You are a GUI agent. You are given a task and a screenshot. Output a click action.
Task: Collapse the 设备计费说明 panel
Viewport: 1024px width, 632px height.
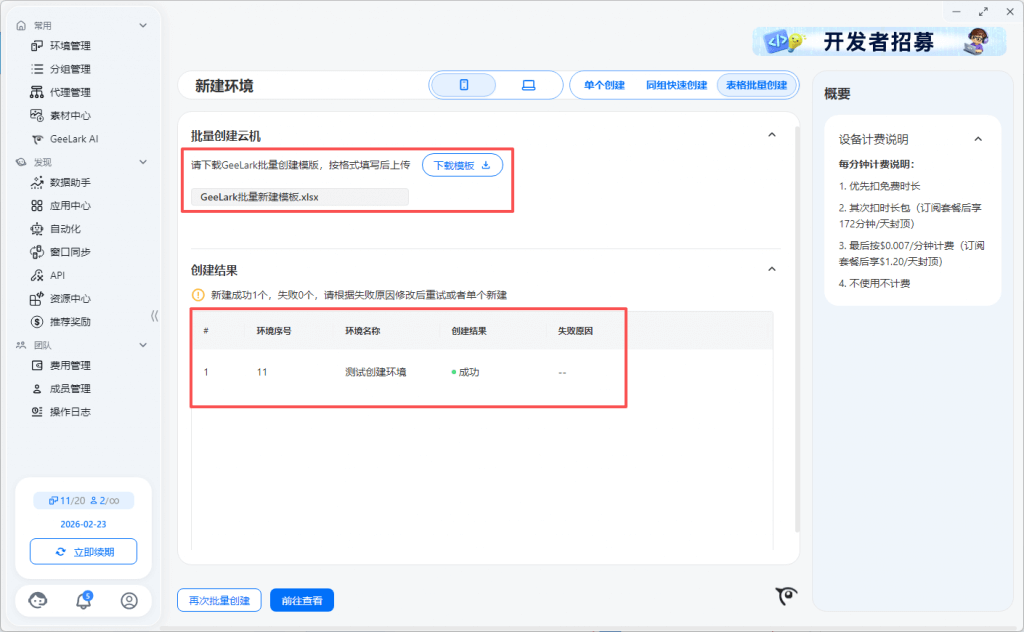point(978,139)
